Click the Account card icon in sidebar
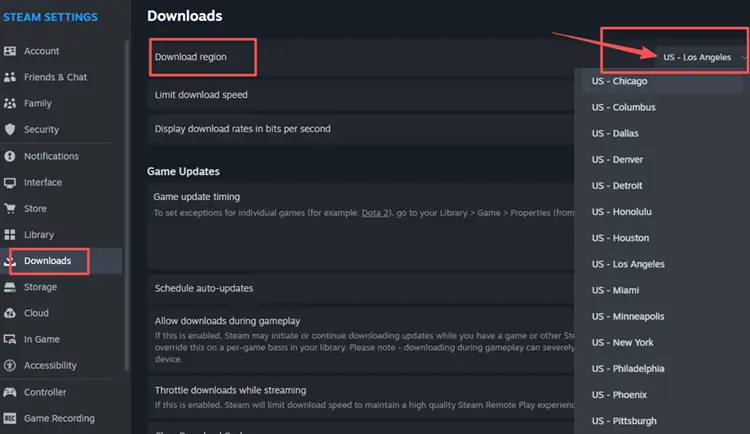This screenshot has height=434, width=750. [10, 51]
